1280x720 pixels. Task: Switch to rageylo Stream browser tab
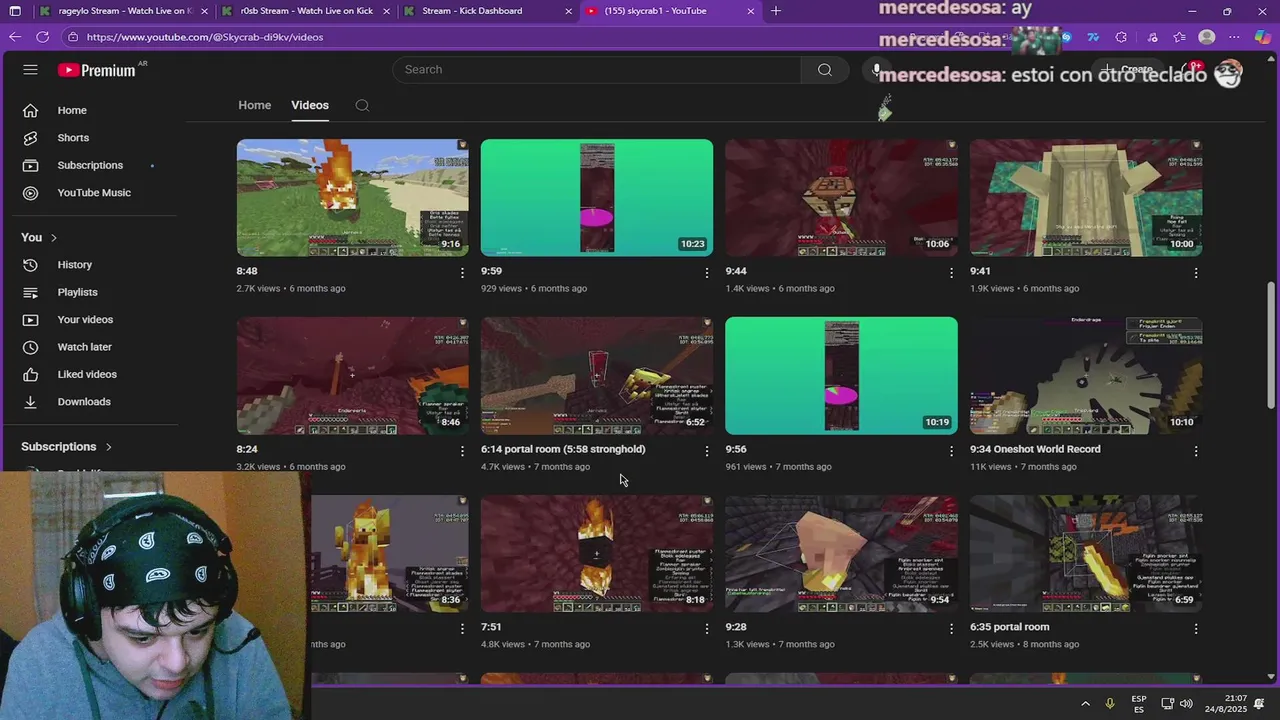[125, 11]
